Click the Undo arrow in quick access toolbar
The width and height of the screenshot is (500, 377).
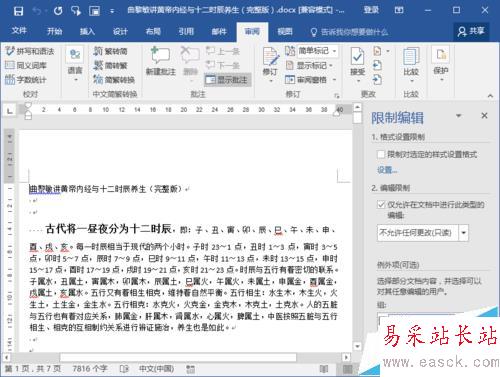click(36, 11)
